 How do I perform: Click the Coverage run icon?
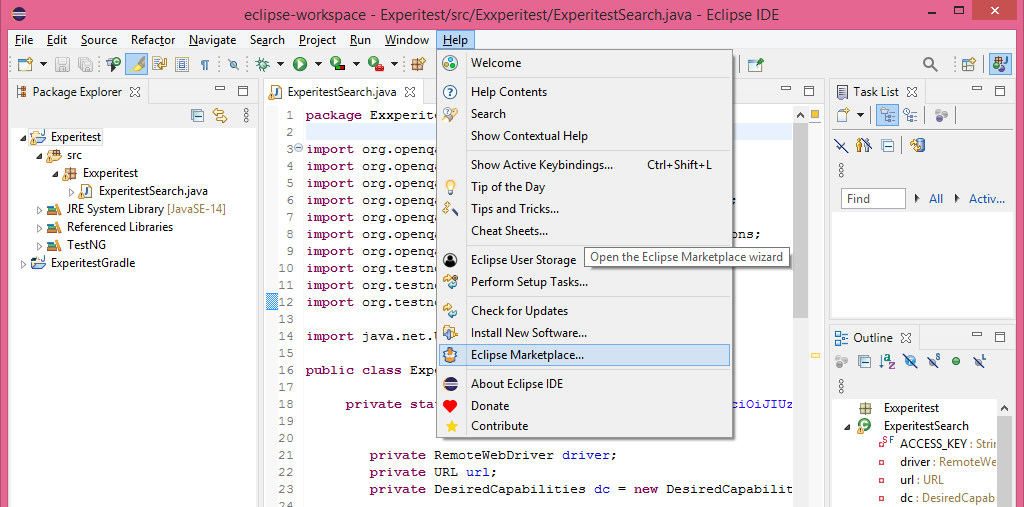point(338,64)
